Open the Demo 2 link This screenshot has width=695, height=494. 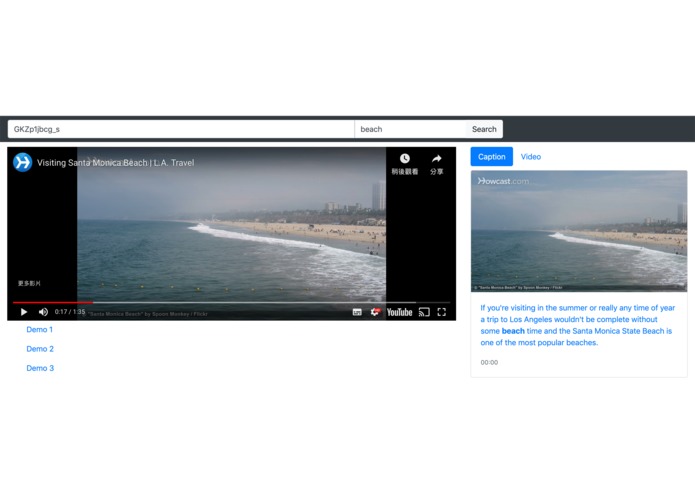[x=40, y=349]
